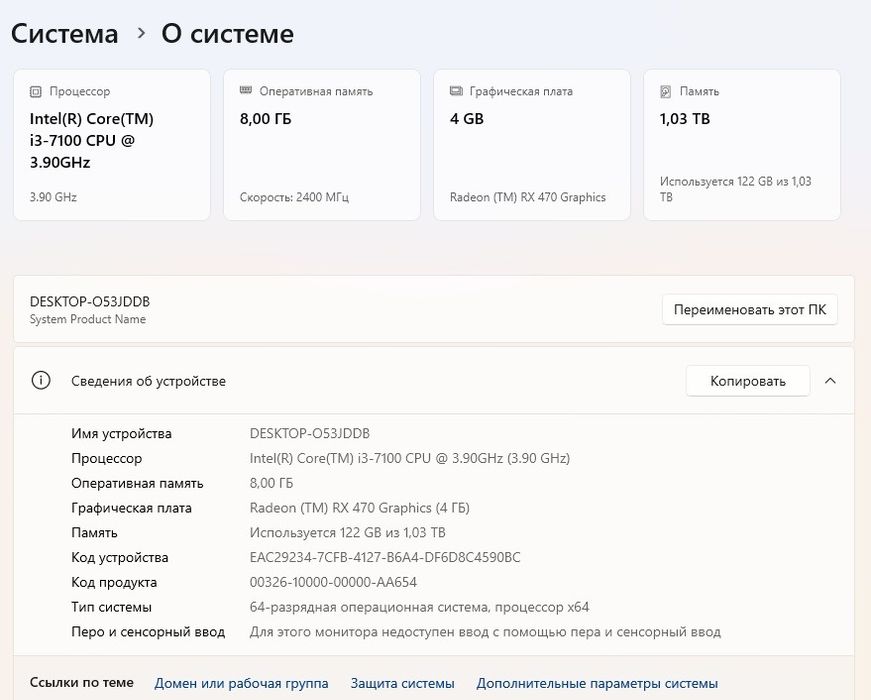Click the О системе breadcrumb title
This screenshot has height=700, width=871.
[227, 33]
